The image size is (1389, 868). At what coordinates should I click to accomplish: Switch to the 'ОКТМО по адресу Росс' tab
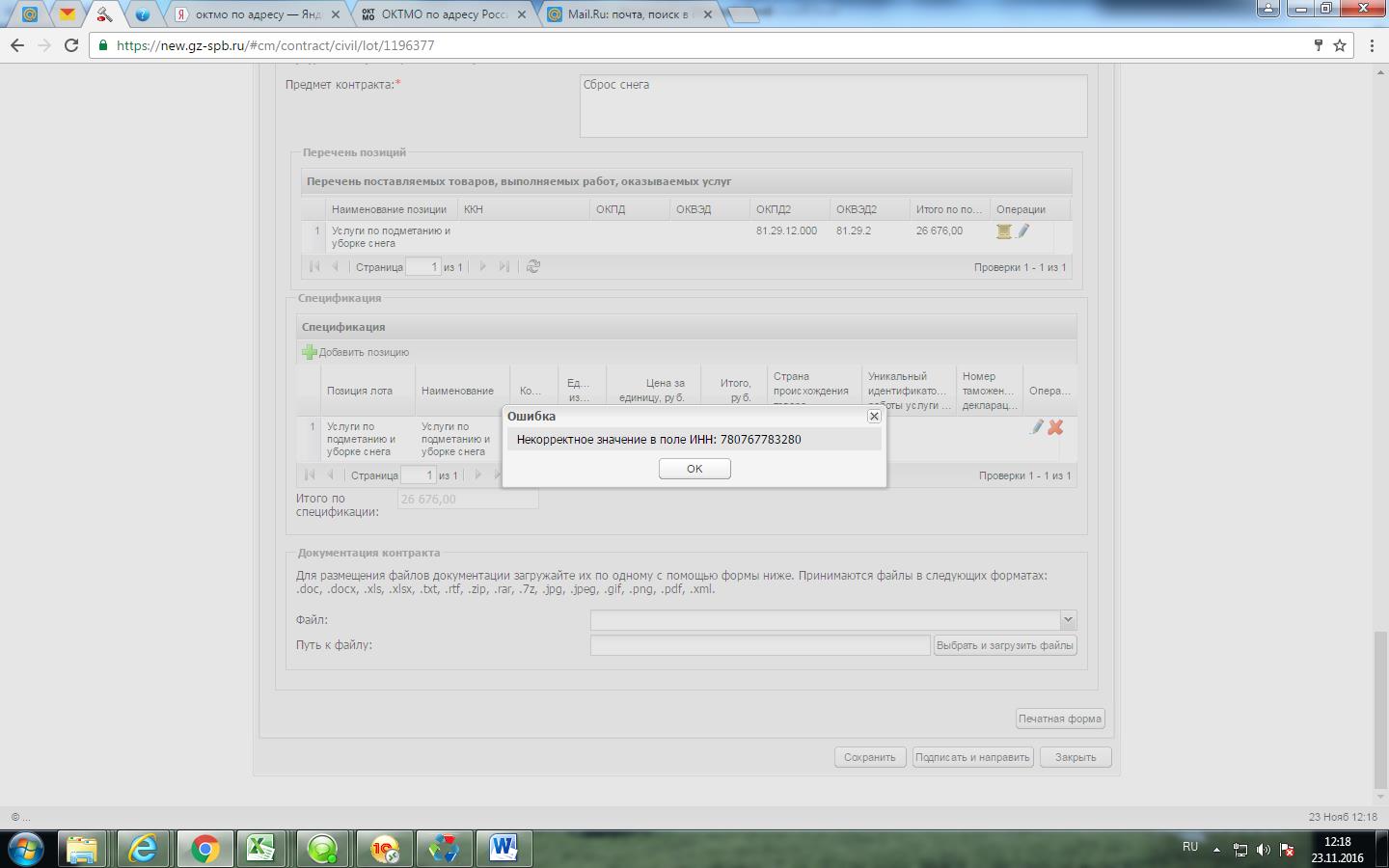pyautogui.click(x=445, y=14)
